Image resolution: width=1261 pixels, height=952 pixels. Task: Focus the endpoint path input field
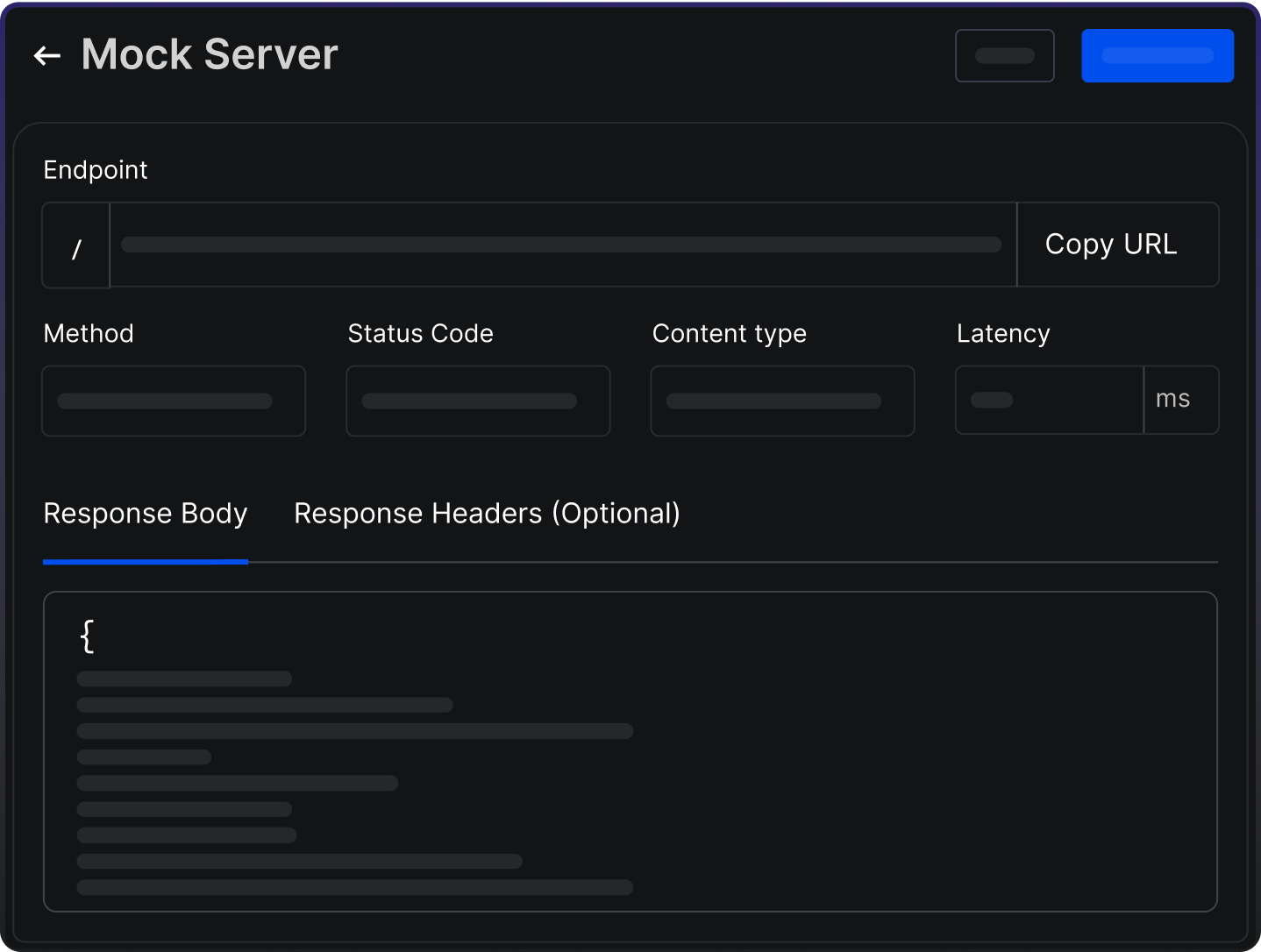(x=561, y=245)
